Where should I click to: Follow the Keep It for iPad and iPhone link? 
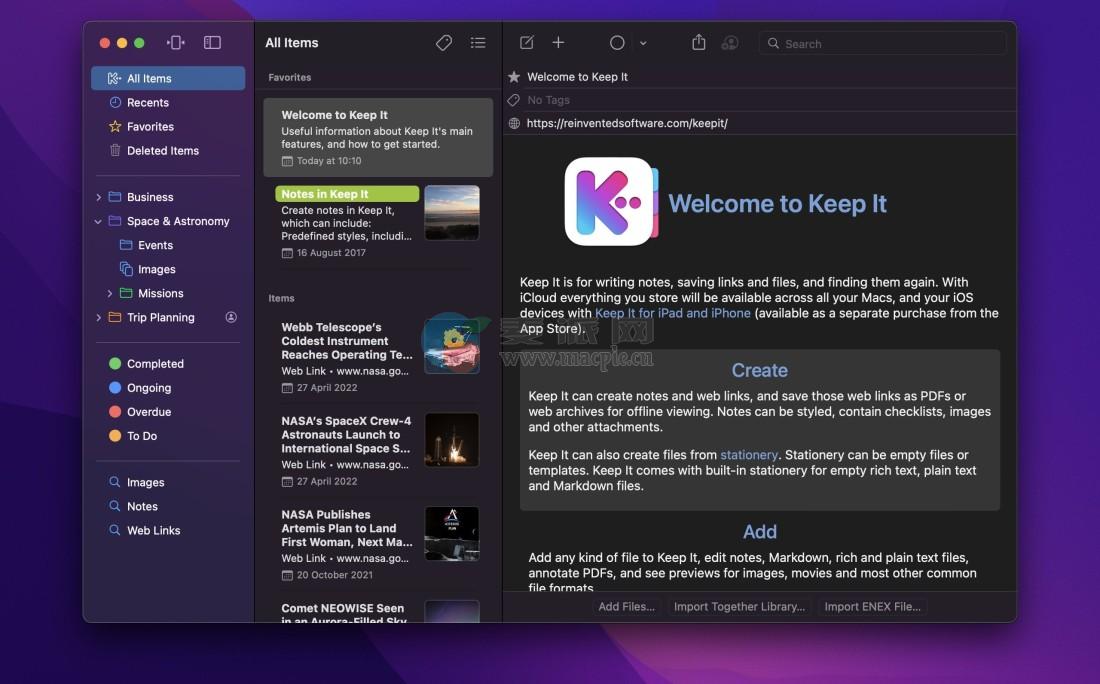[672, 313]
